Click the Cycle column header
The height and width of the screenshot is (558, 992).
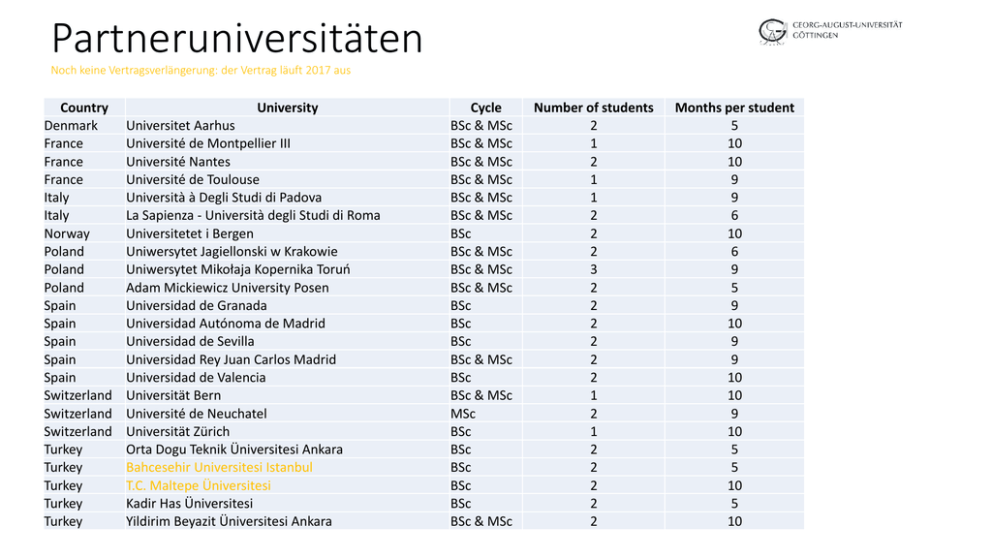(x=486, y=108)
